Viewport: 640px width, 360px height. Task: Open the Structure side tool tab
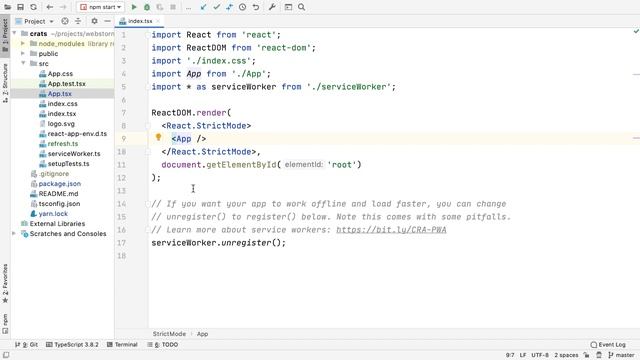(5, 83)
